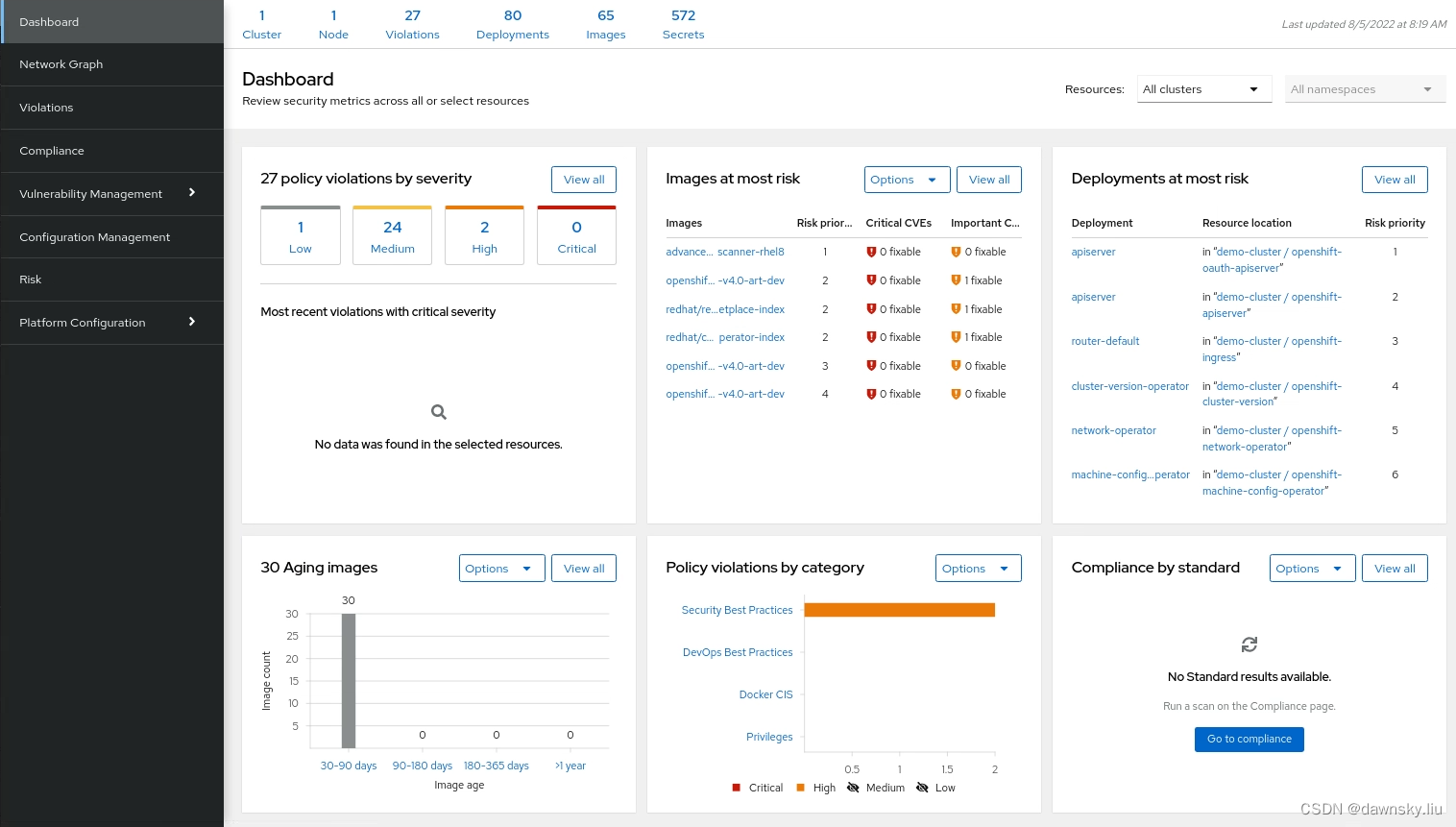Open cluster-version-operator deployment link

pos(1130,386)
